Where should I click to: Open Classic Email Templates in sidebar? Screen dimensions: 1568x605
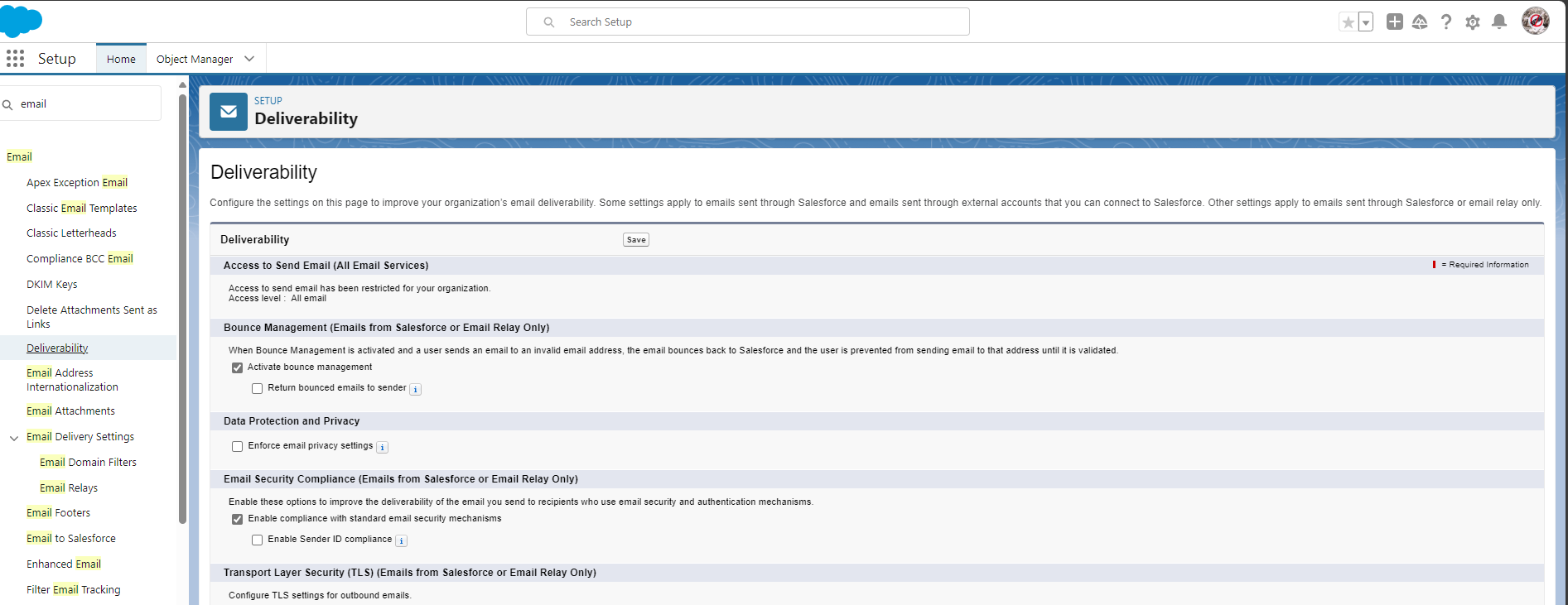coord(82,208)
